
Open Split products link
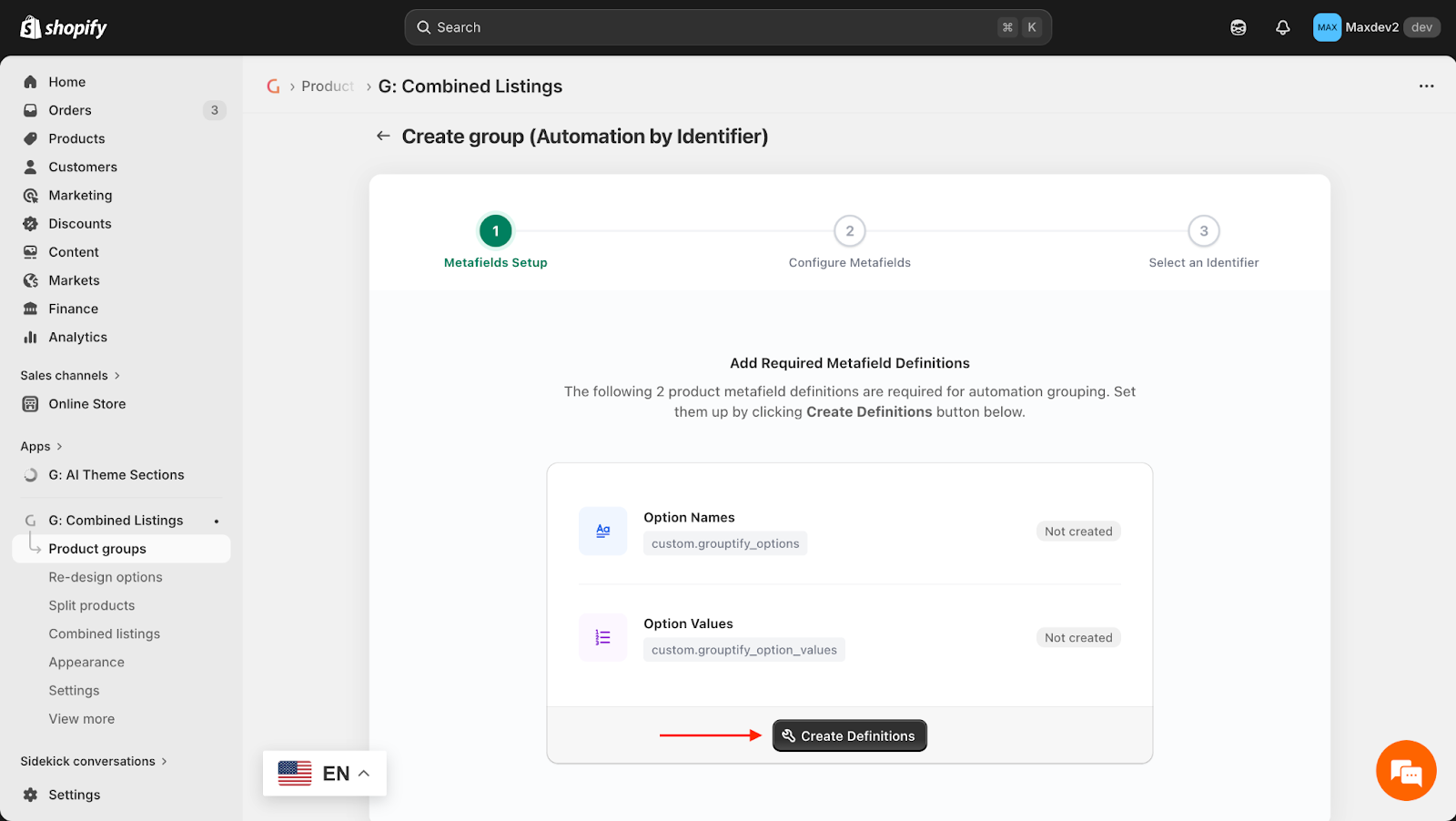click(92, 605)
